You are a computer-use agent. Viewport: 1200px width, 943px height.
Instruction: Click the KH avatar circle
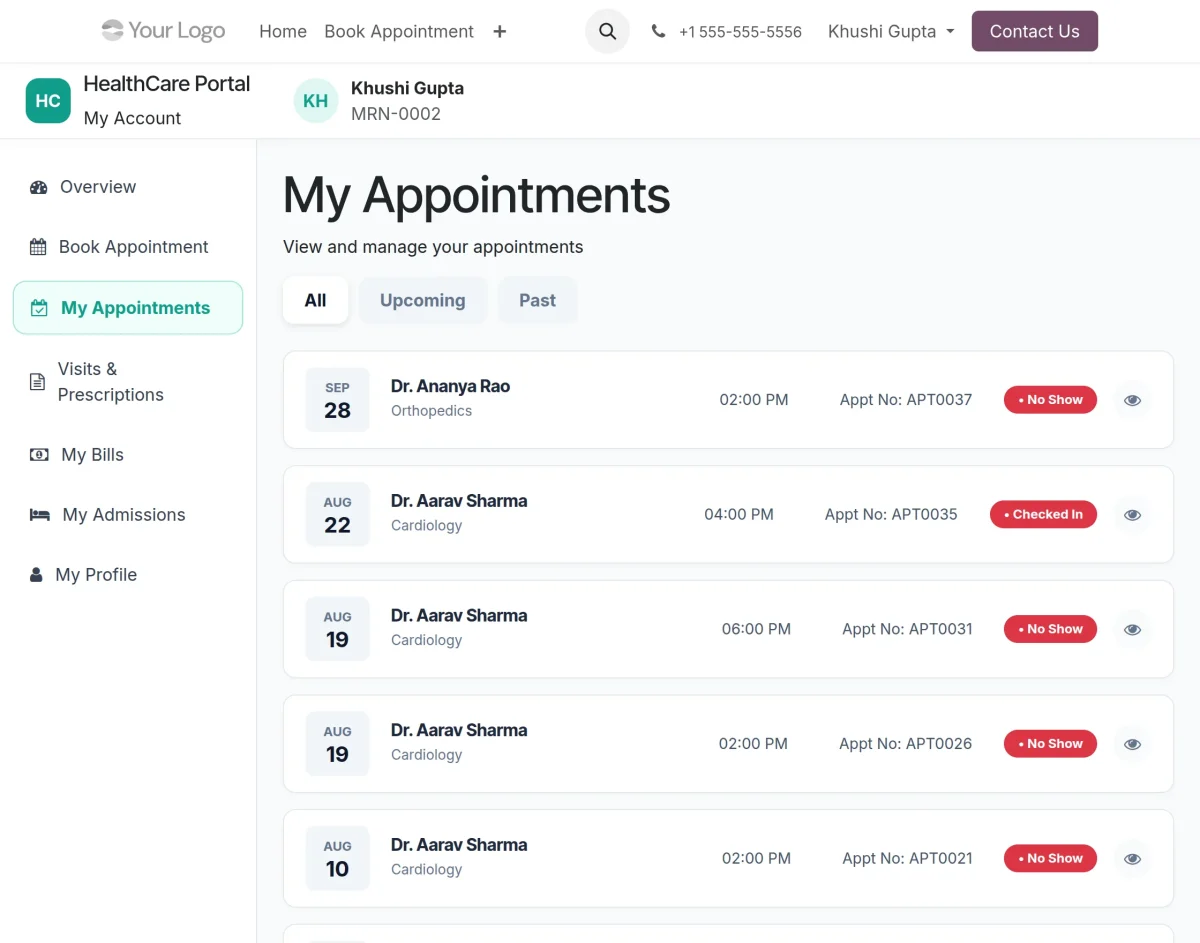point(316,101)
